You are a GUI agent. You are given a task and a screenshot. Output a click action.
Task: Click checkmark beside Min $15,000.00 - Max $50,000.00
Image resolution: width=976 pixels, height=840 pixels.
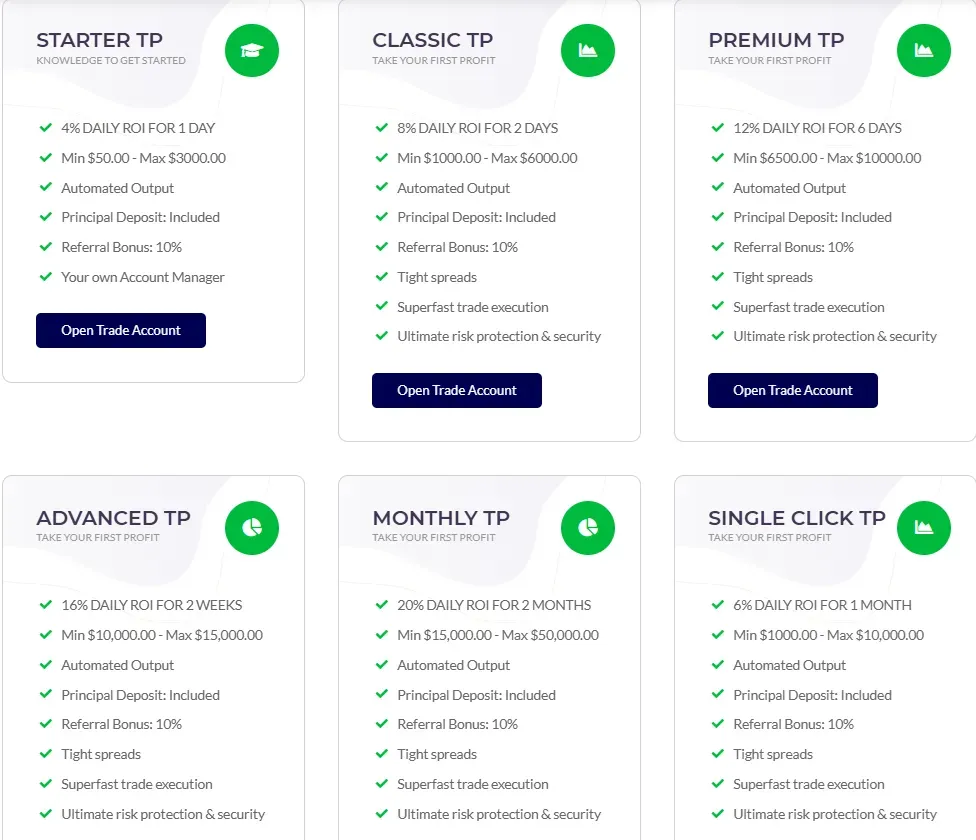click(x=381, y=635)
